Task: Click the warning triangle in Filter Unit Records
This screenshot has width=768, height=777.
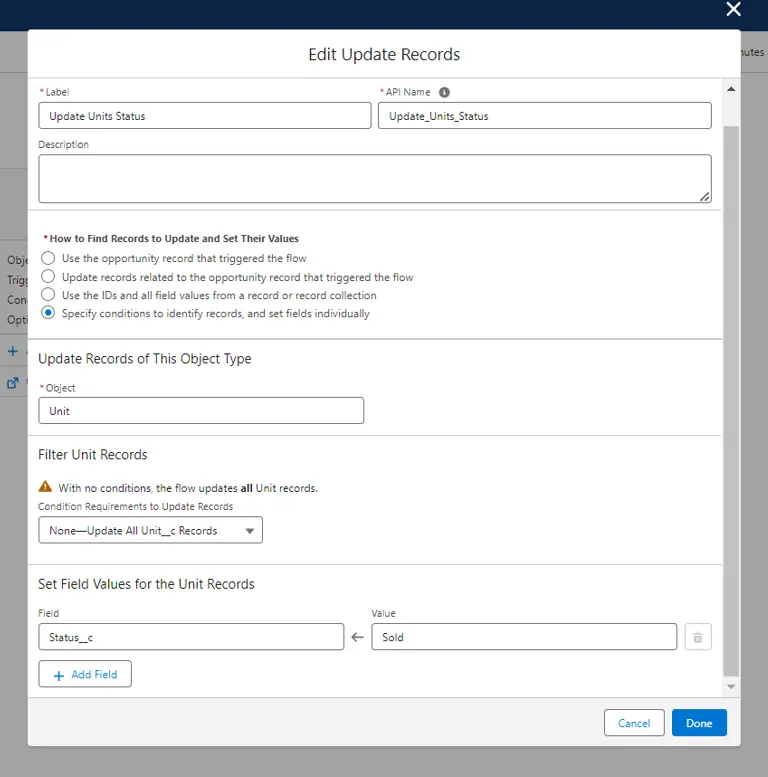Action: (x=45, y=487)
